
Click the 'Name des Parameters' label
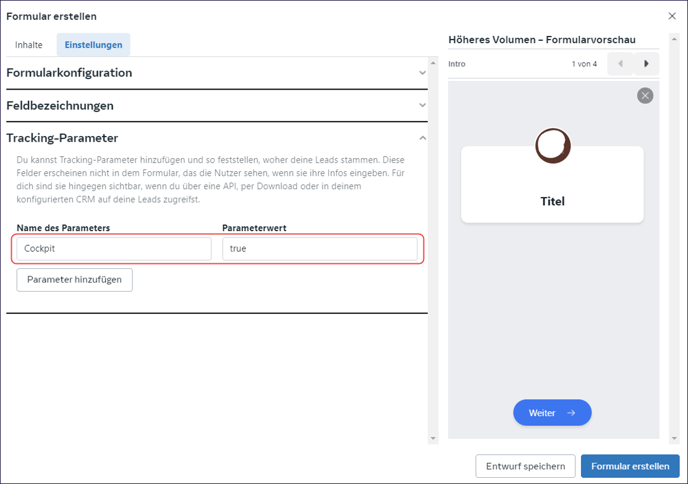click(x=63, y=228)
